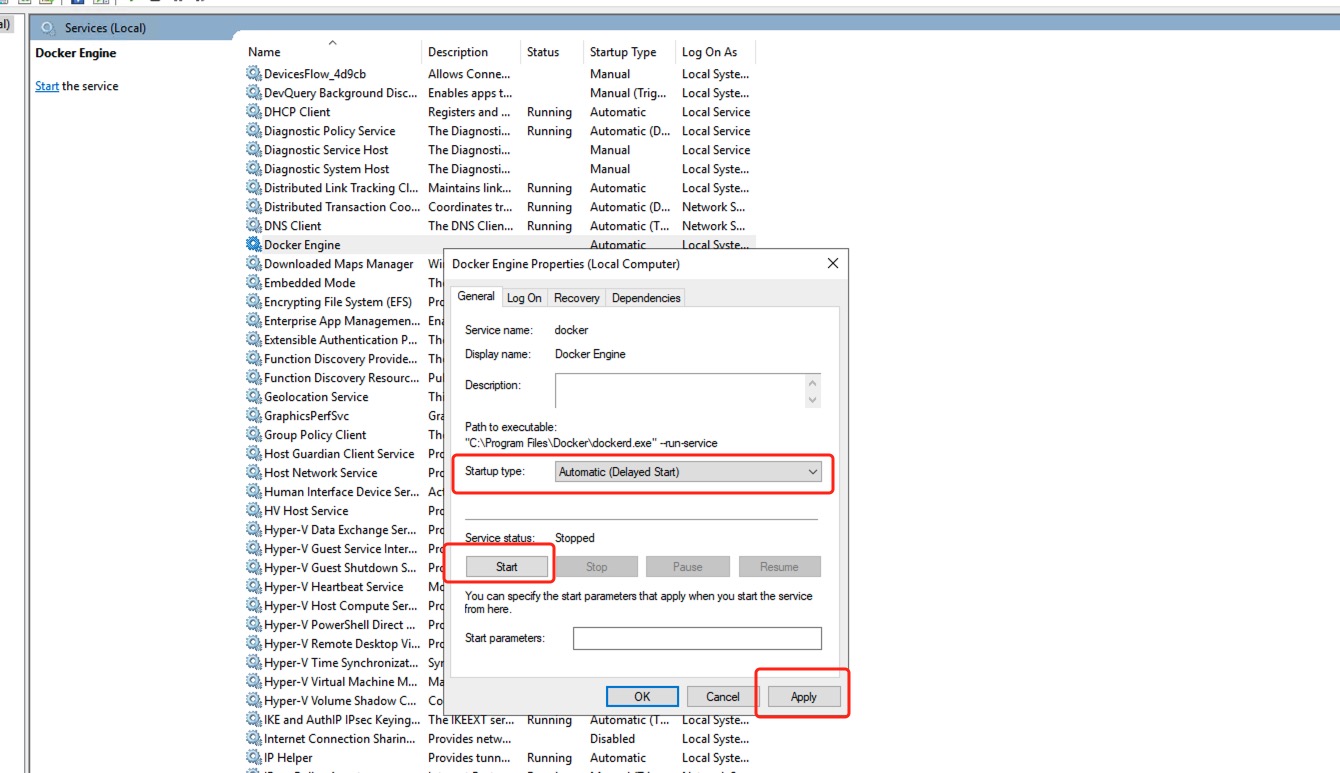Click the gear icon of Hyper-V Time Synchronization

point(254,663)
